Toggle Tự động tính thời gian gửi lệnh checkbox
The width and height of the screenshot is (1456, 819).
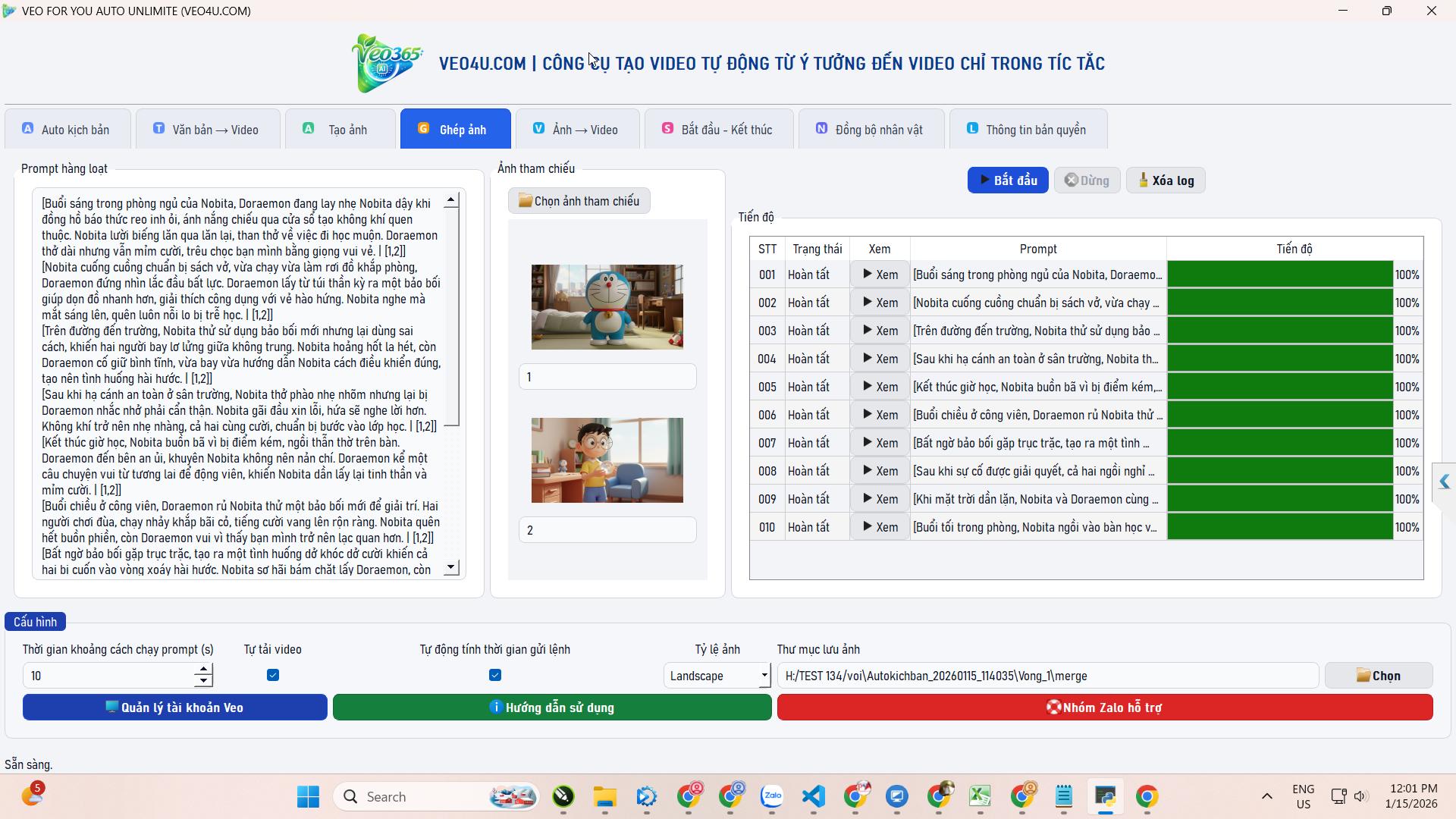(x=495, y=675)
